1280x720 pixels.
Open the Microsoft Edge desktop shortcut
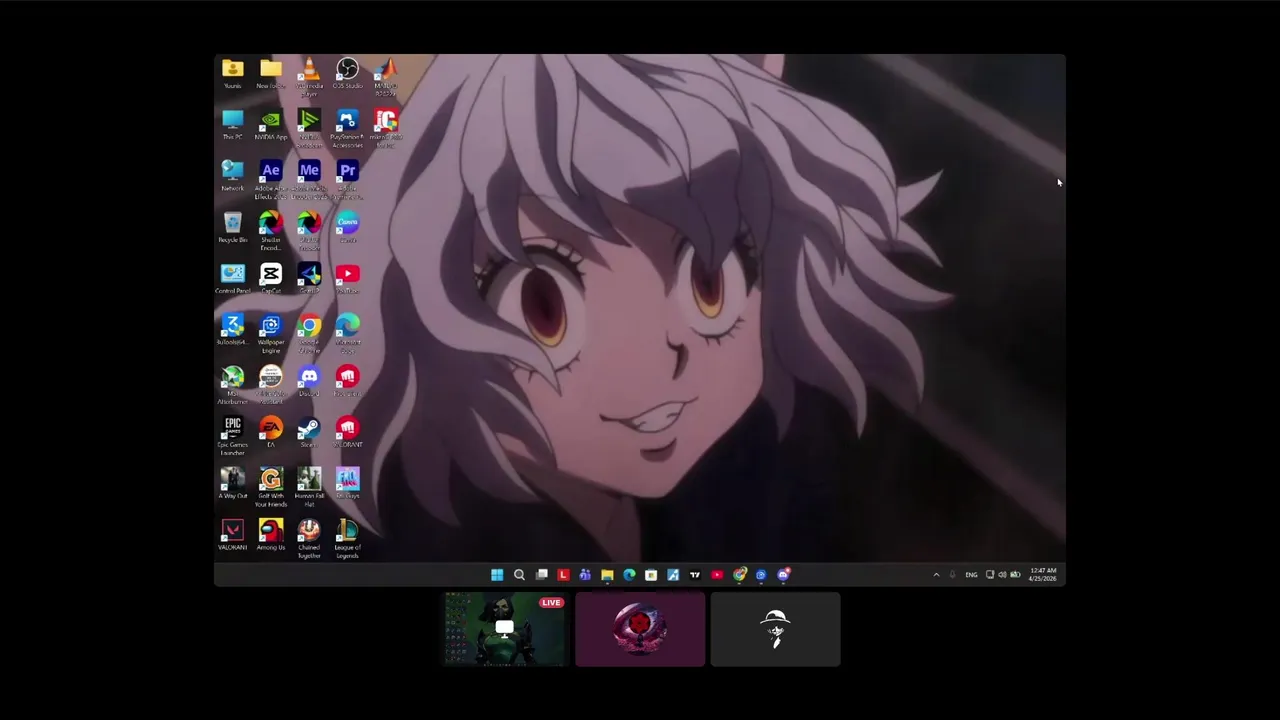coord(347,333)
